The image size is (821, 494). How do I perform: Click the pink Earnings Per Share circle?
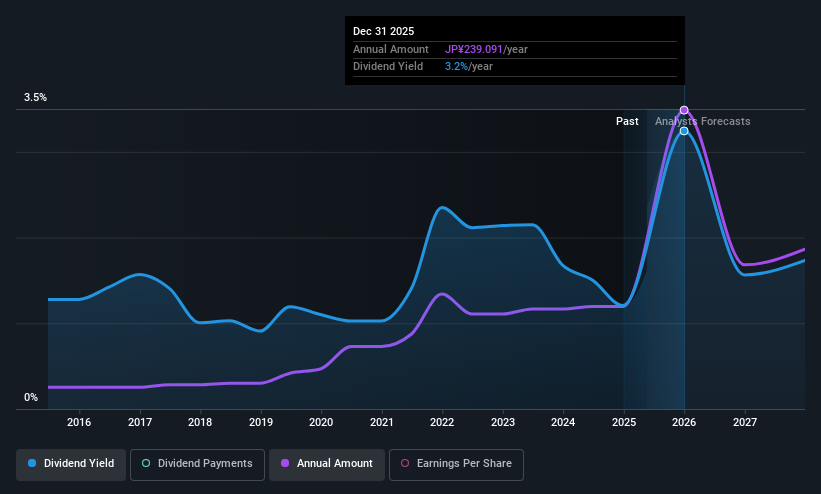405,463
